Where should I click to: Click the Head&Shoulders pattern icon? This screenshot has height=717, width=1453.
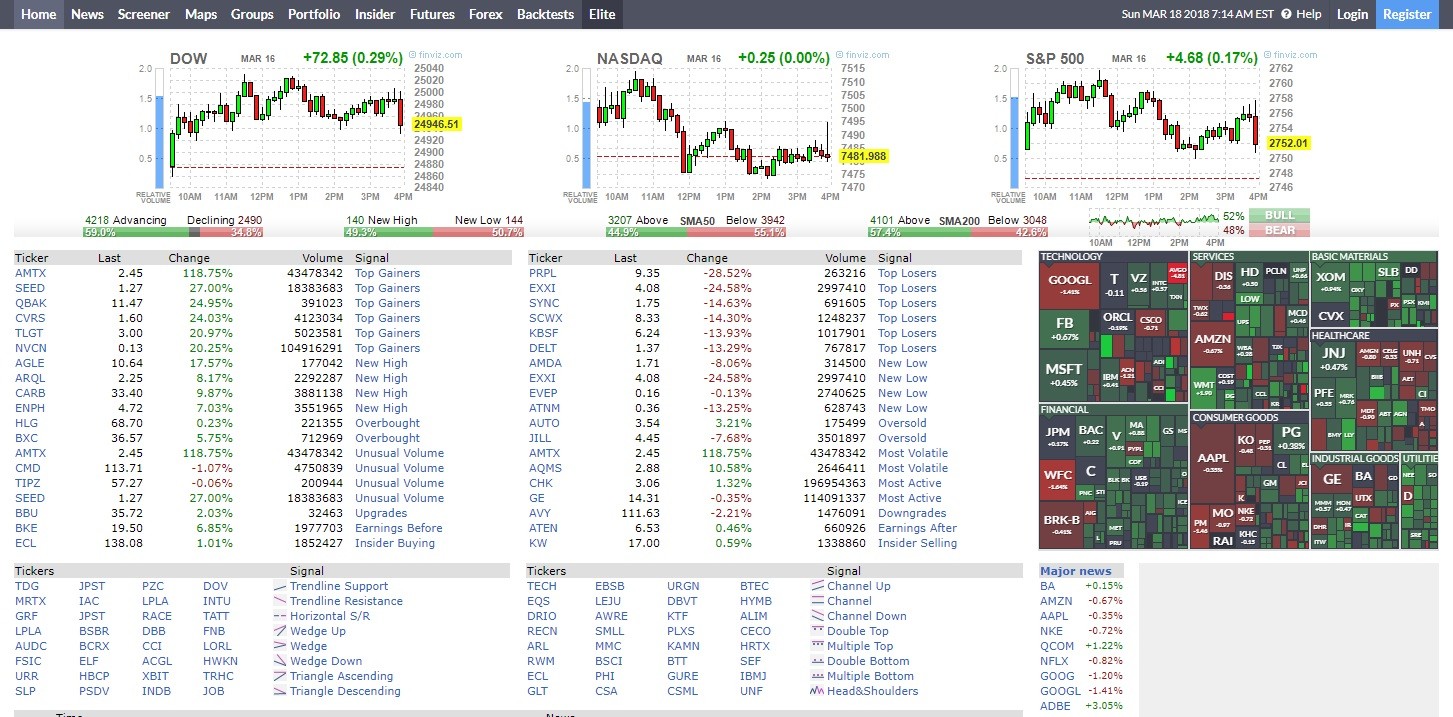817,691
